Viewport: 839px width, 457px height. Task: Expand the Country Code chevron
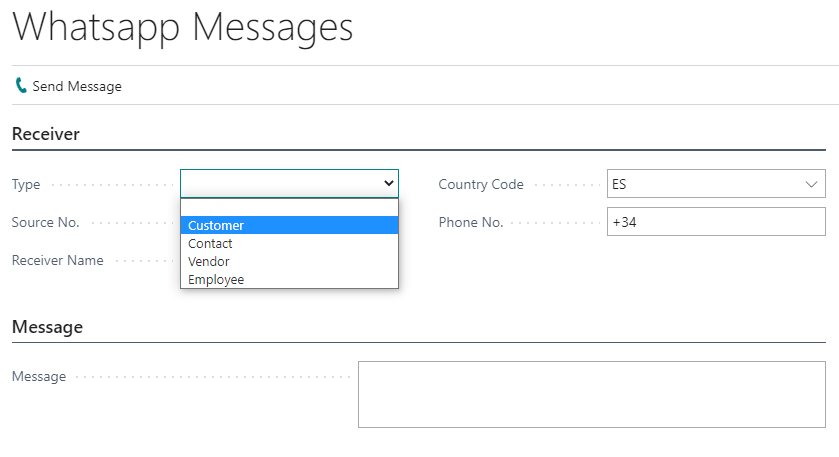tap(811, 184)
